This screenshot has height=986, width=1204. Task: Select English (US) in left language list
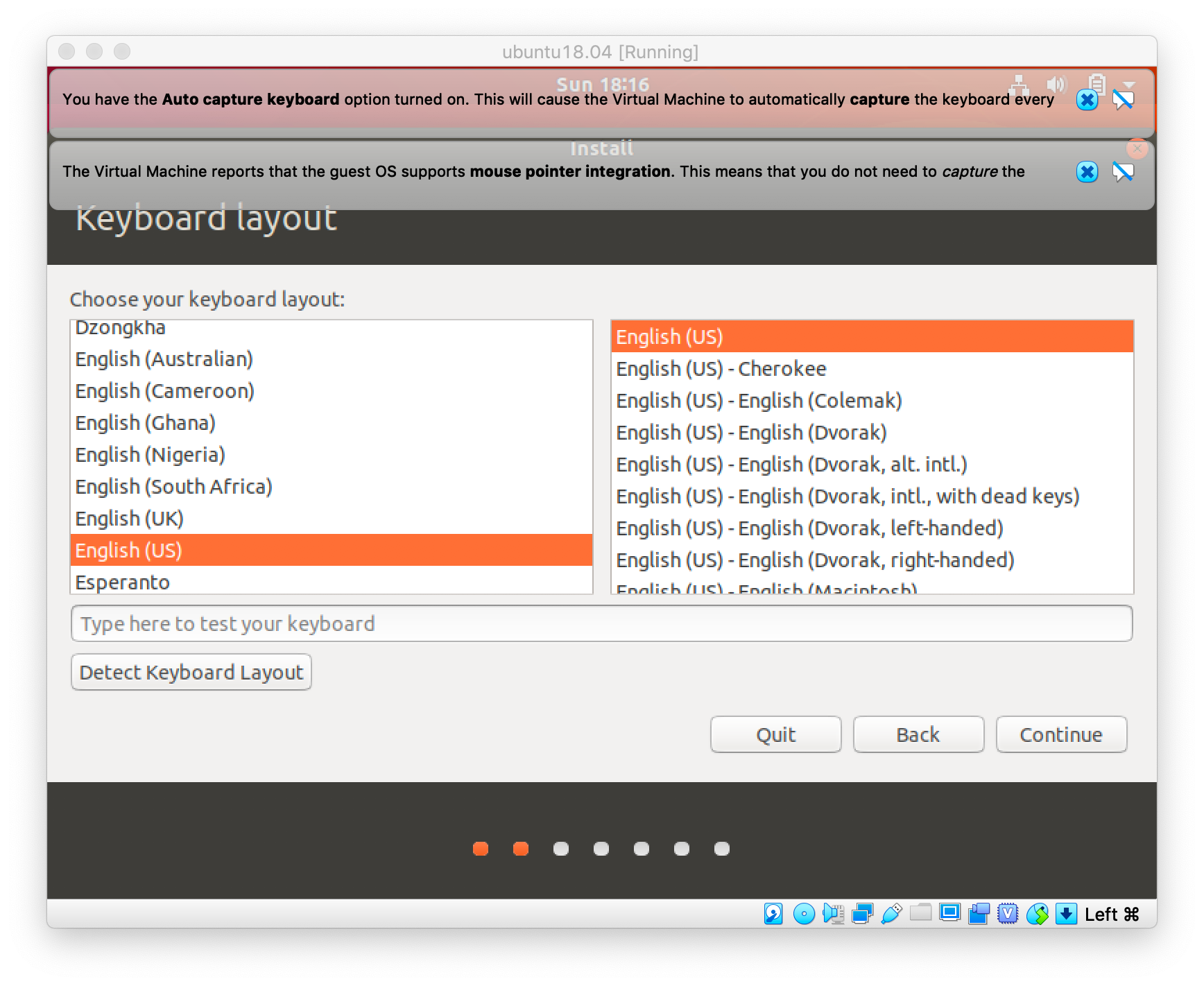(x=332, y=550)
